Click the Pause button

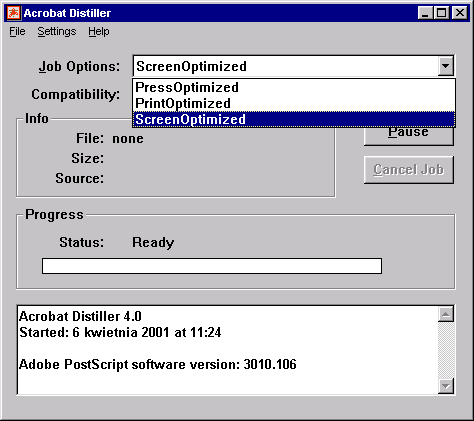[x=409, y=136]
